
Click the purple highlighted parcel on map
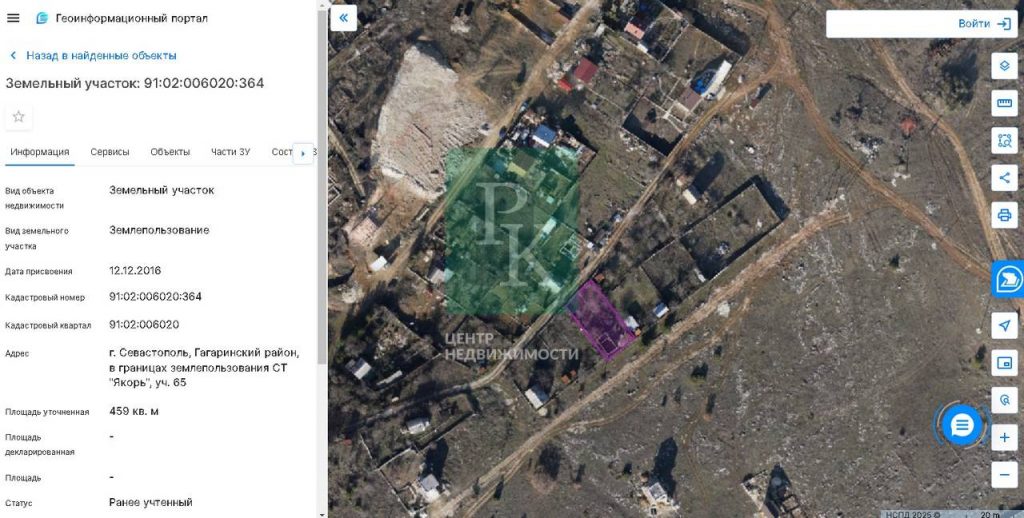point(601,319)
